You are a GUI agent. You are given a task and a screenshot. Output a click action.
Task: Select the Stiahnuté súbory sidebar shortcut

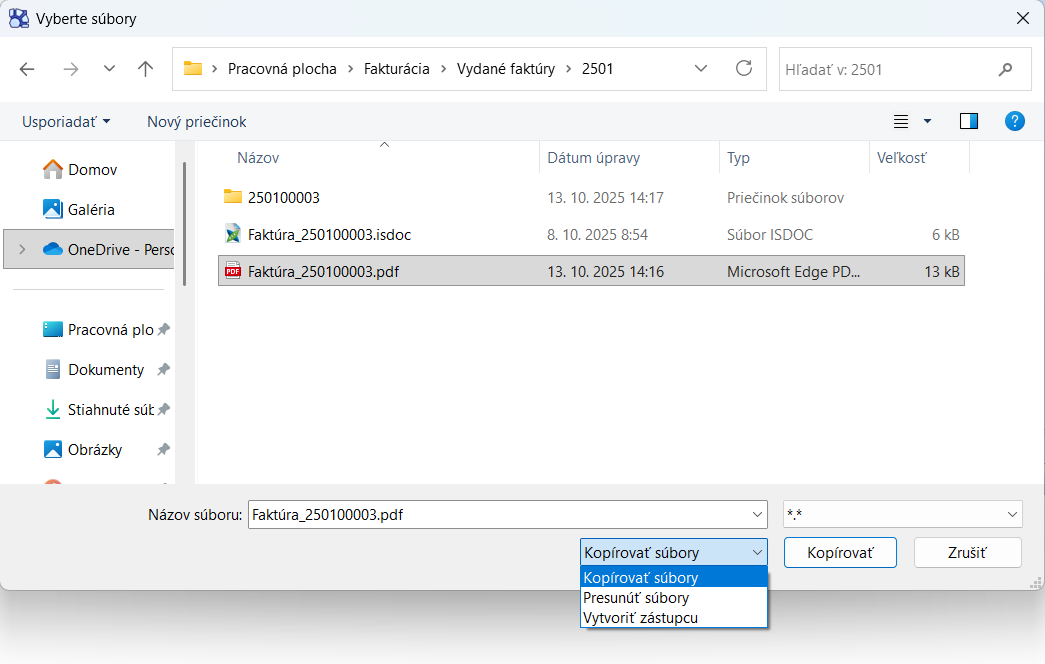point(110,410)
